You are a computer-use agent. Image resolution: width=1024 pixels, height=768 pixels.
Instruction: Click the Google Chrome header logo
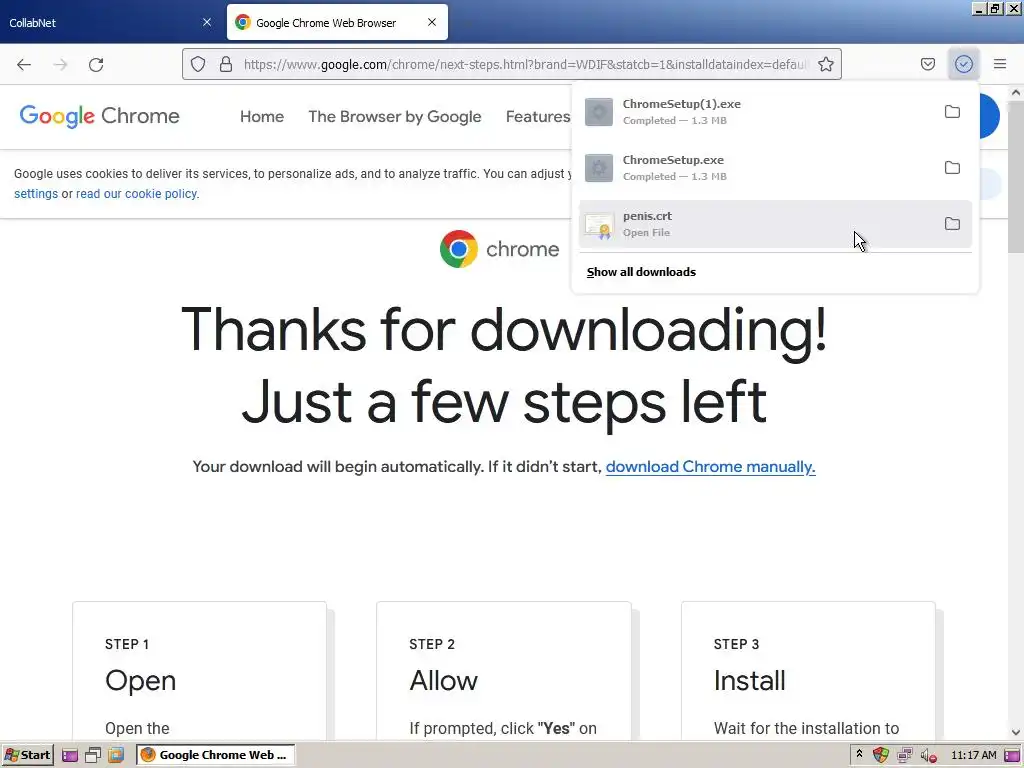[x=100, y=116]
